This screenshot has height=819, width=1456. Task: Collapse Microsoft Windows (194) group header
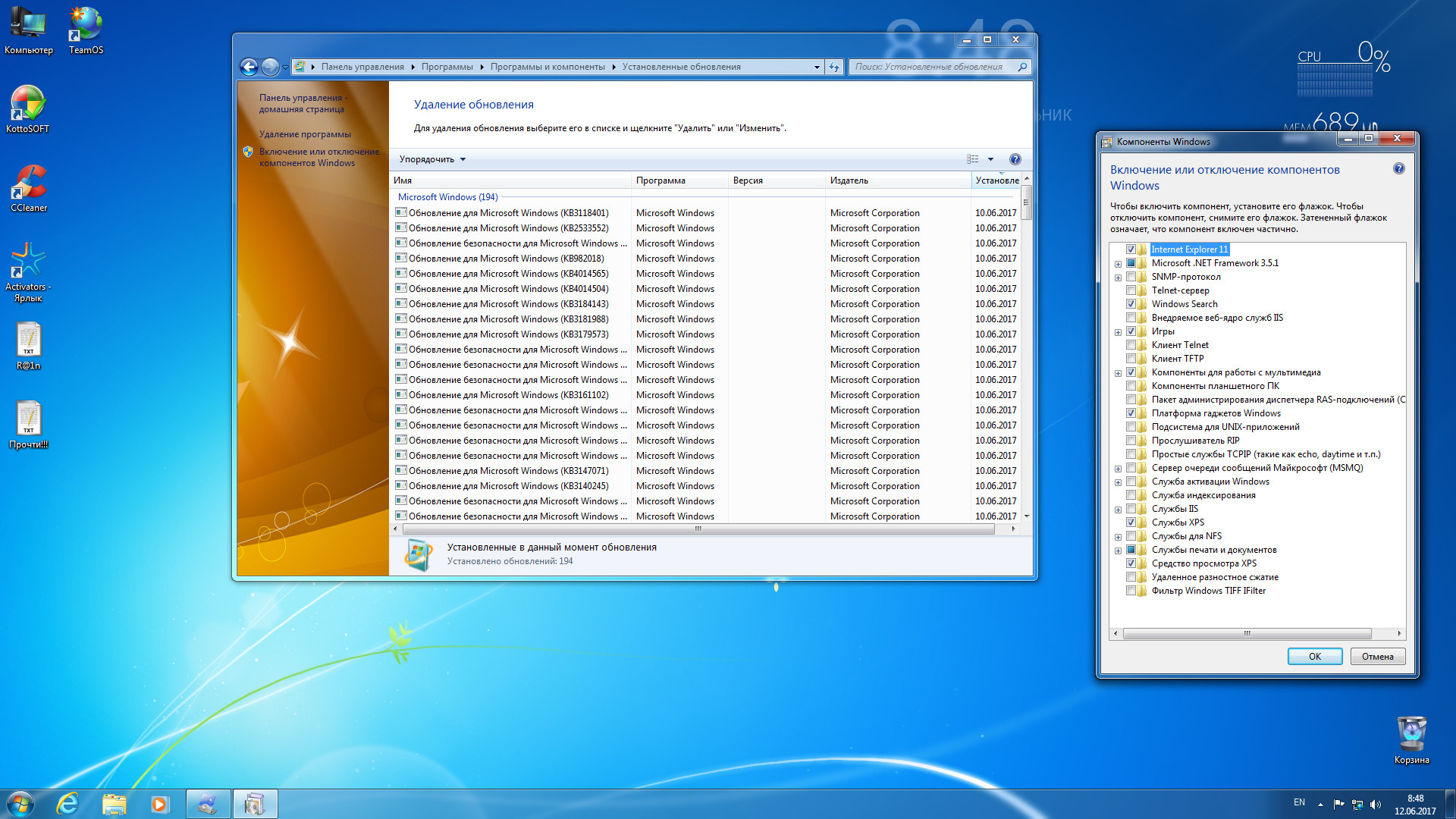(x=447, y=197)
